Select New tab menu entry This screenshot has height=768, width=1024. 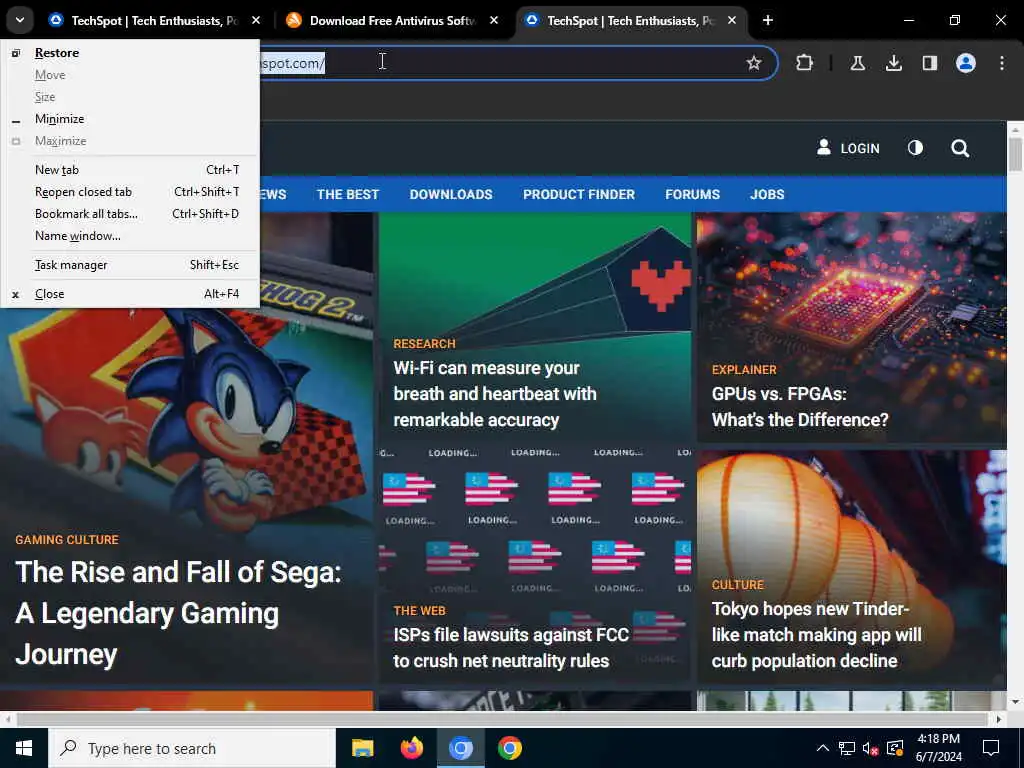coord(130,170)
